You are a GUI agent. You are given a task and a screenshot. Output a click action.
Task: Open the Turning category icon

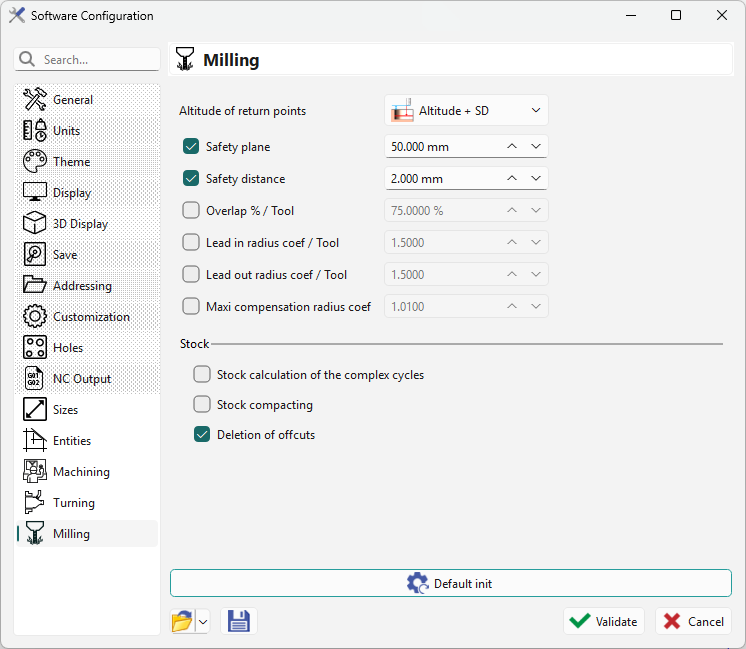click(x=35, y=502)
